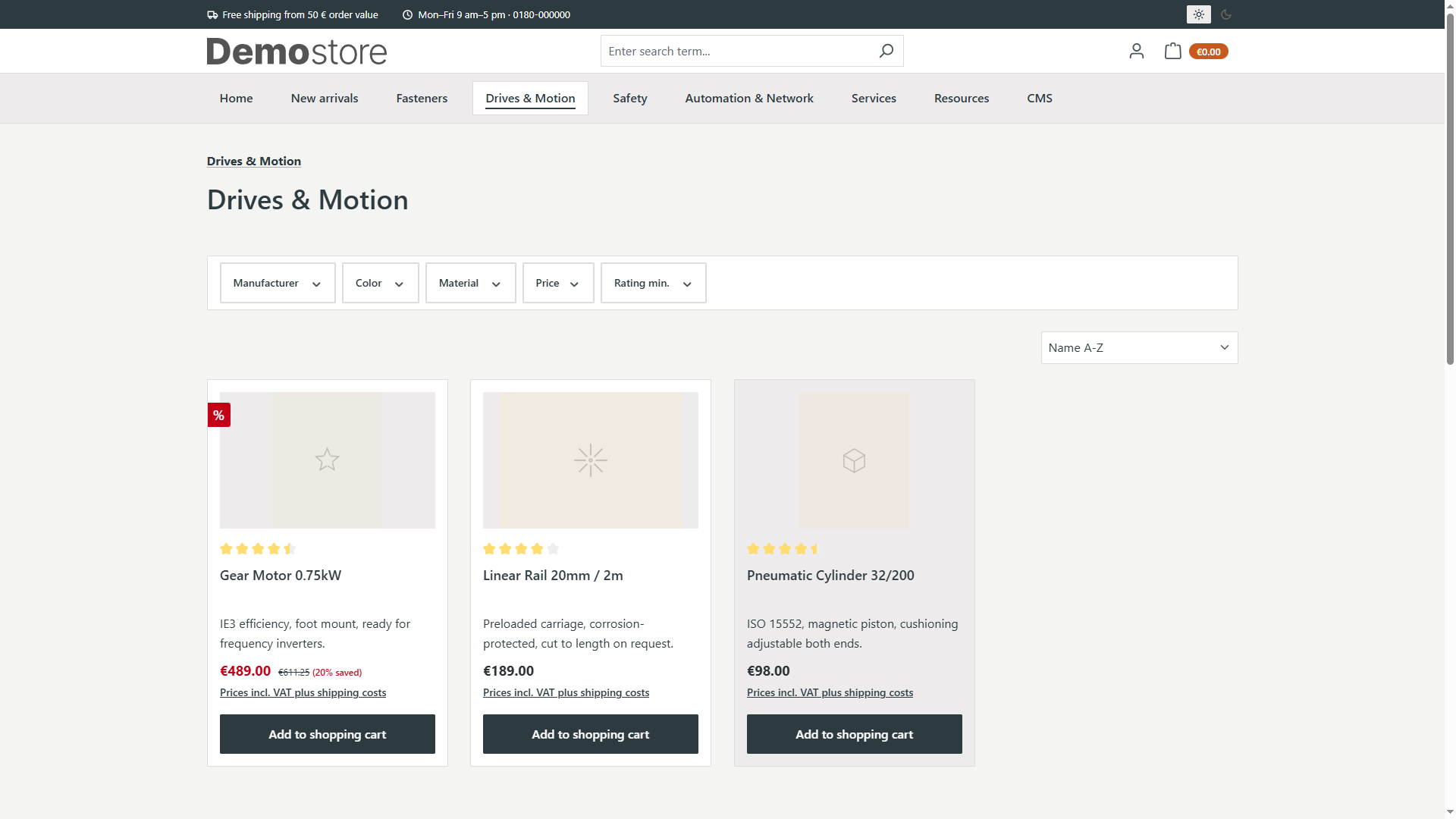Open the Safety category
The image size is (1456, 819).
click(629, 99)
